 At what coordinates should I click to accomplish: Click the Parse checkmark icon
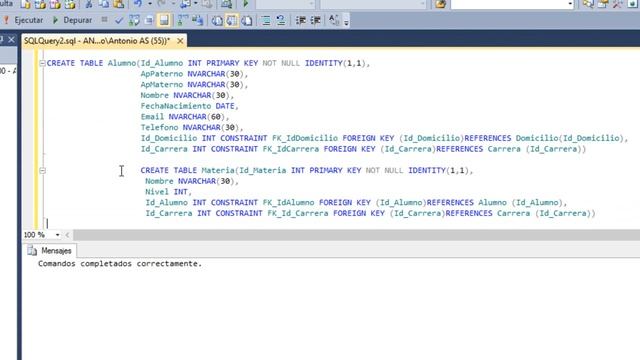coord(119,20)
